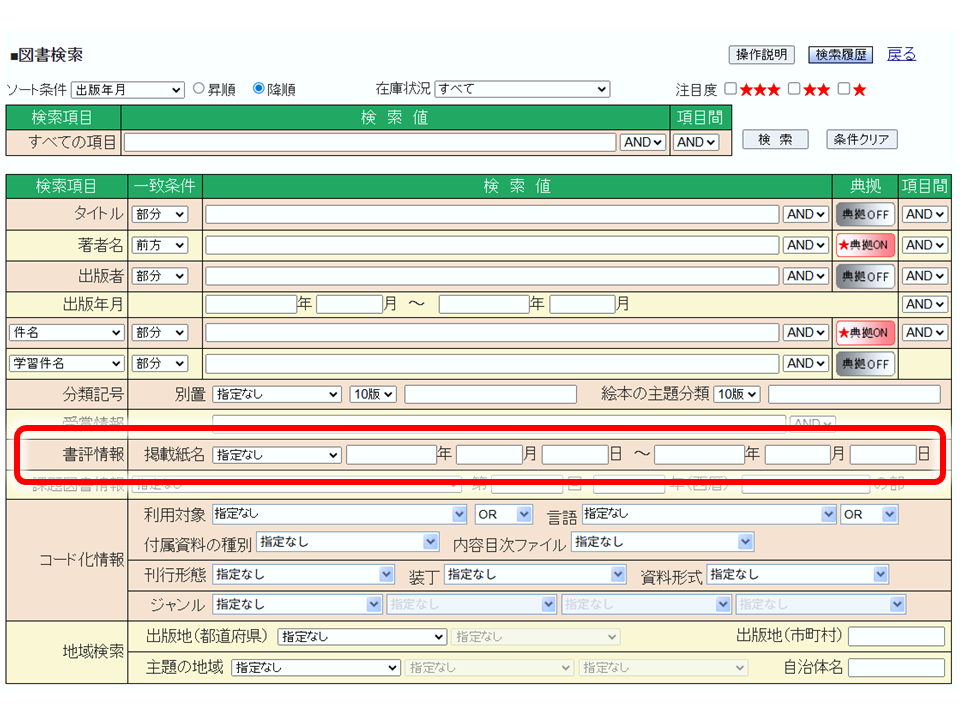Open the 掲載紙名 dropdown in 書評情報 row
This screenshot has width=960, height=720.
click(x=277, y=453)
